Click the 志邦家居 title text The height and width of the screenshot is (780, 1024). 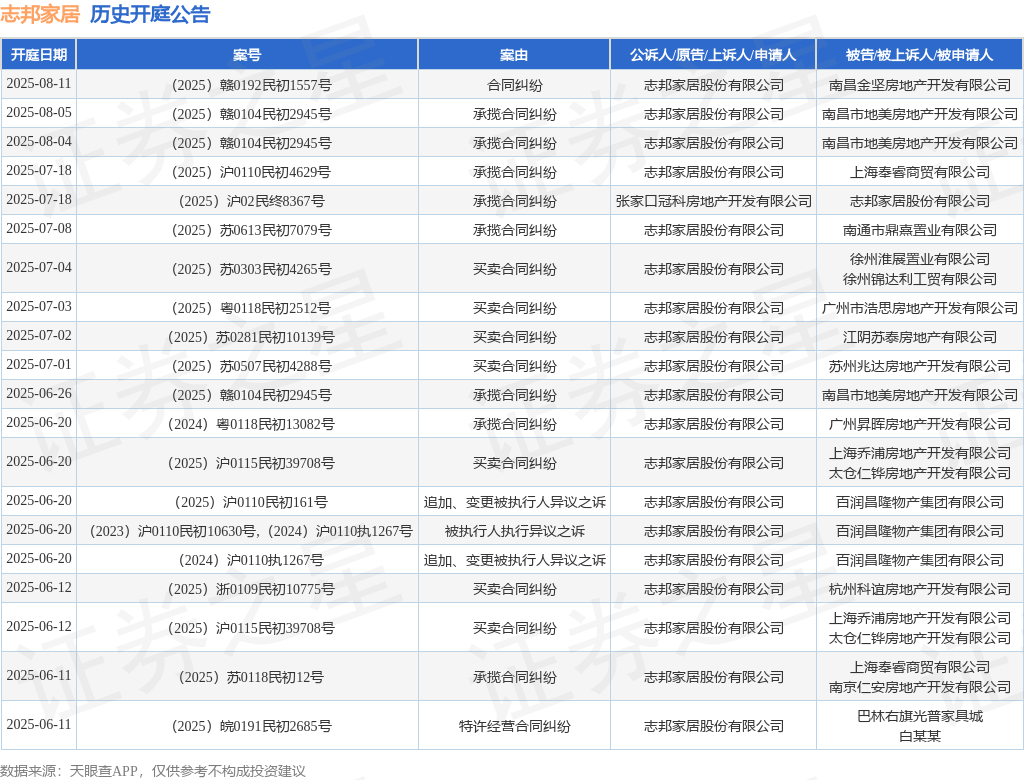tap(40, 14)
